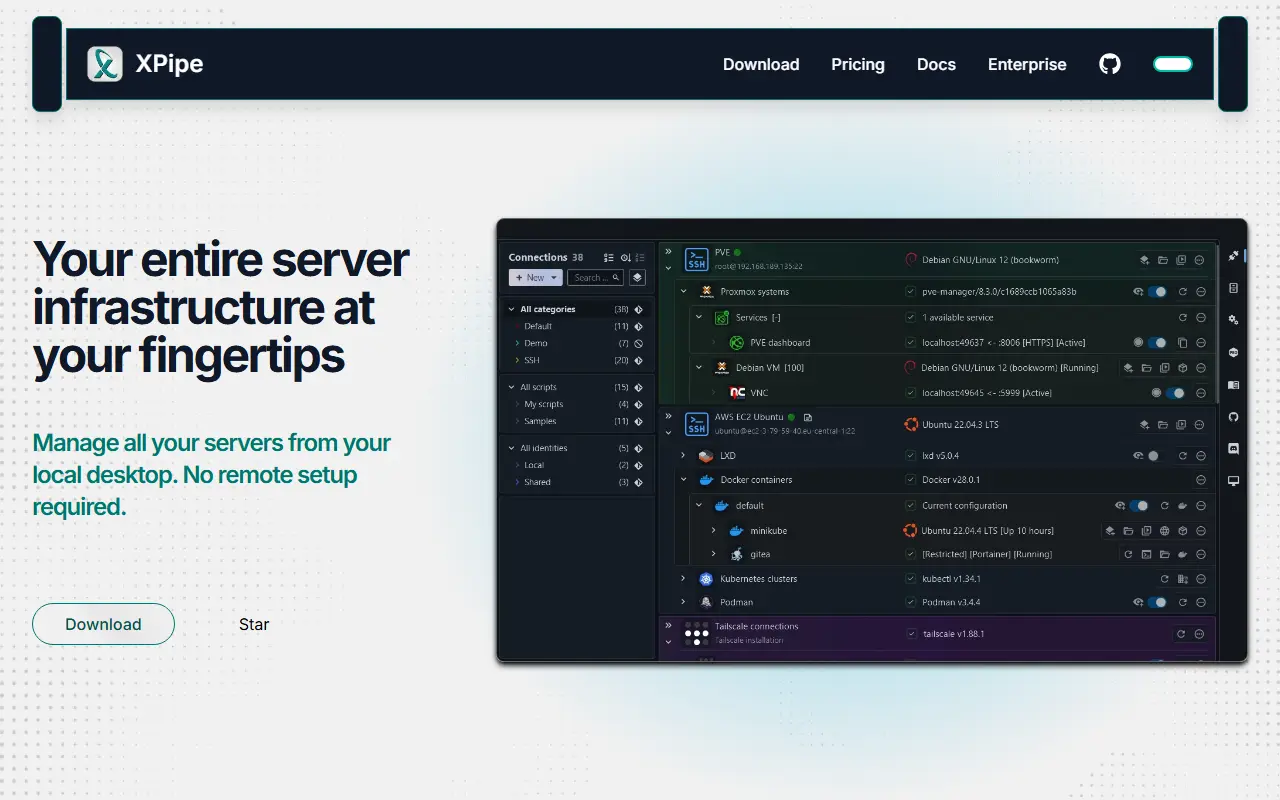1280x800 pixels.
Task: Expand the LXD entry
Action: (x=684, y=456)
